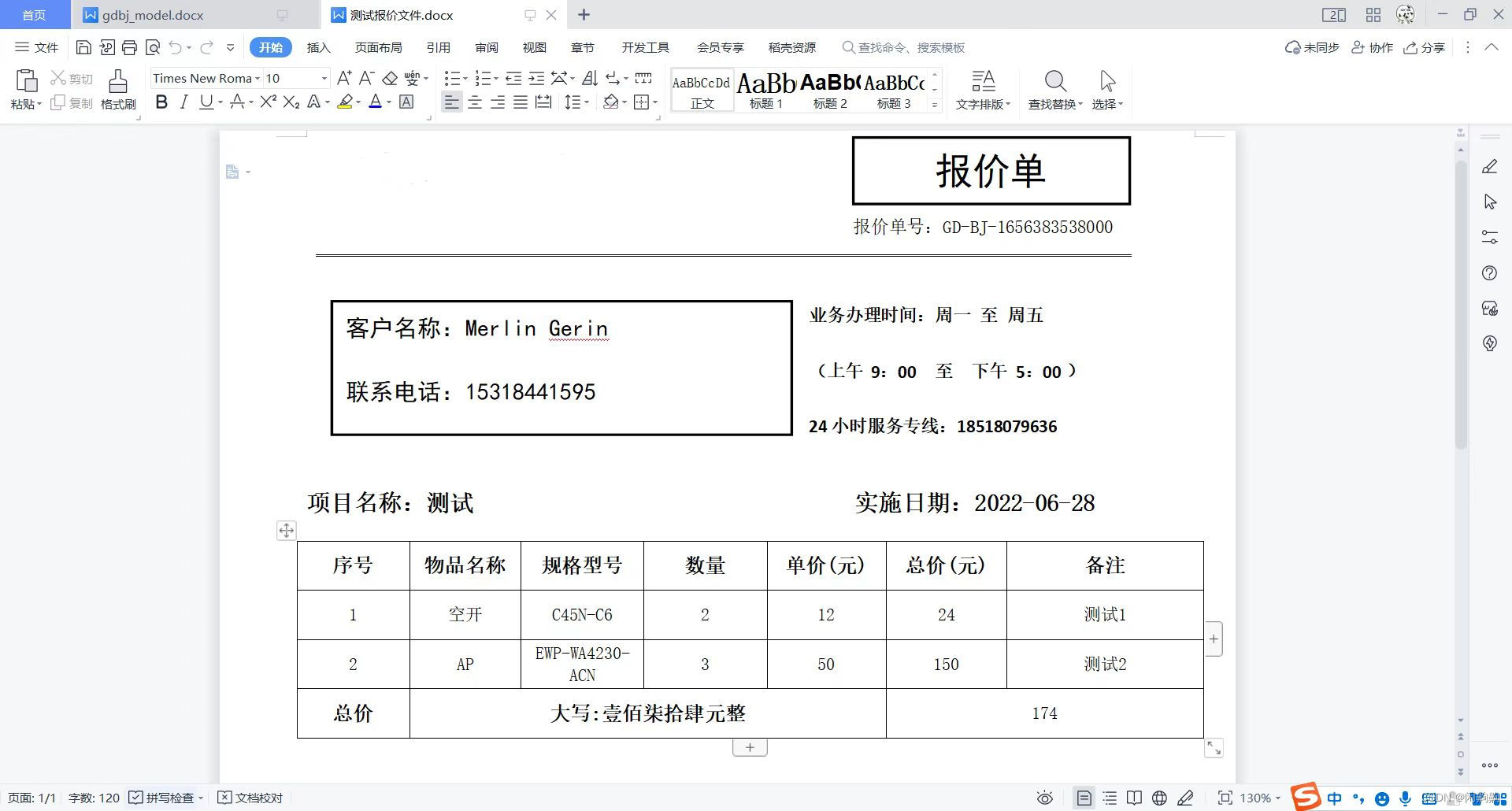Viewport: 1512px width, 811px height.
Task: Click the shading paint bucket button
Action: [x=610, y=102]
